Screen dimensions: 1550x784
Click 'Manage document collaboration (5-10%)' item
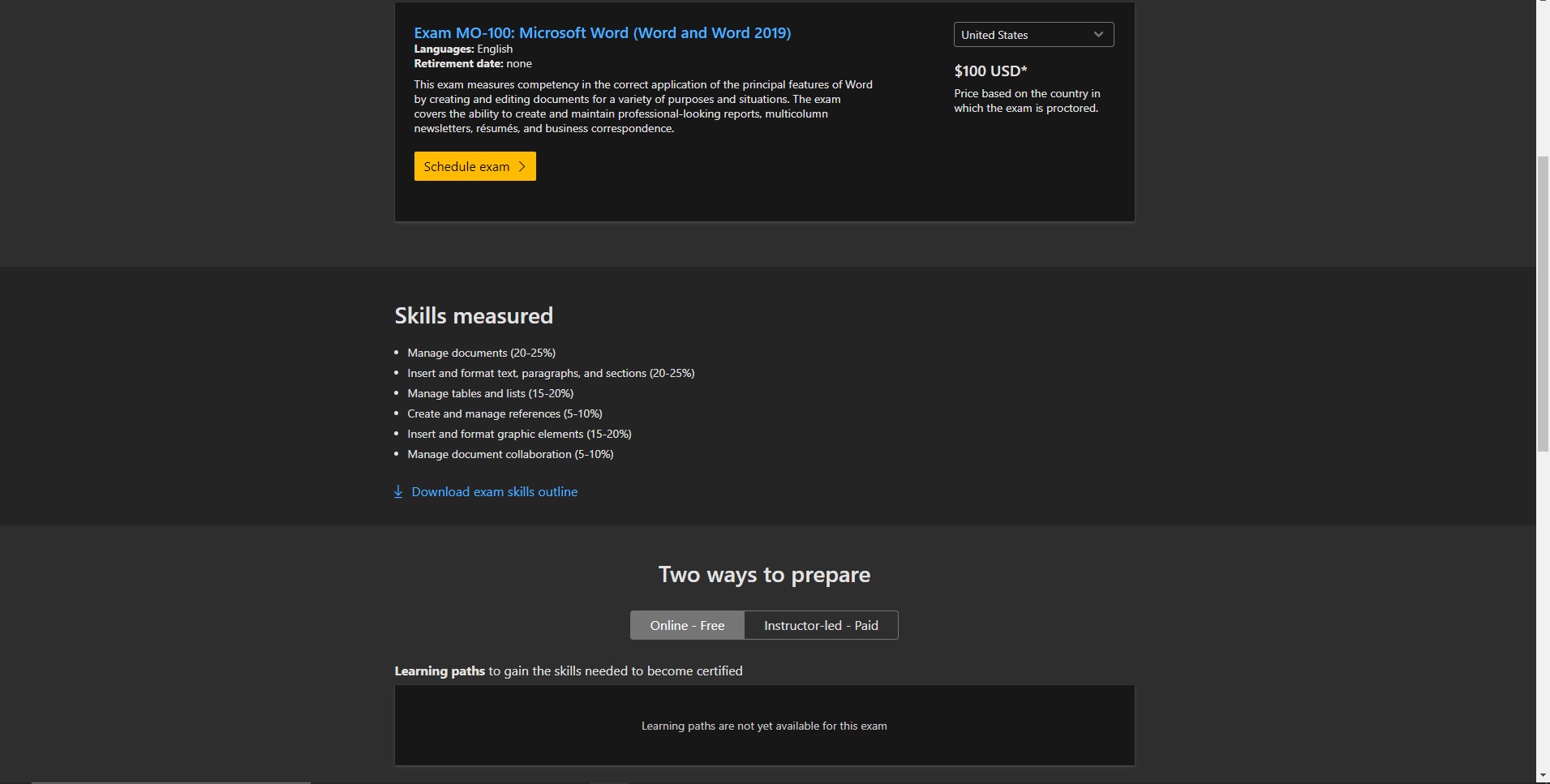point(510,454)
